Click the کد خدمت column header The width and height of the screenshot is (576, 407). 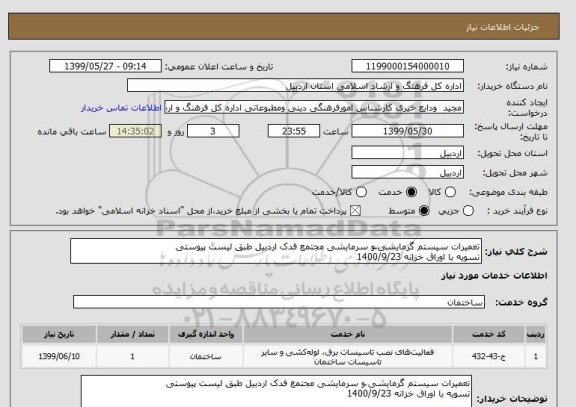click(489, 334)
